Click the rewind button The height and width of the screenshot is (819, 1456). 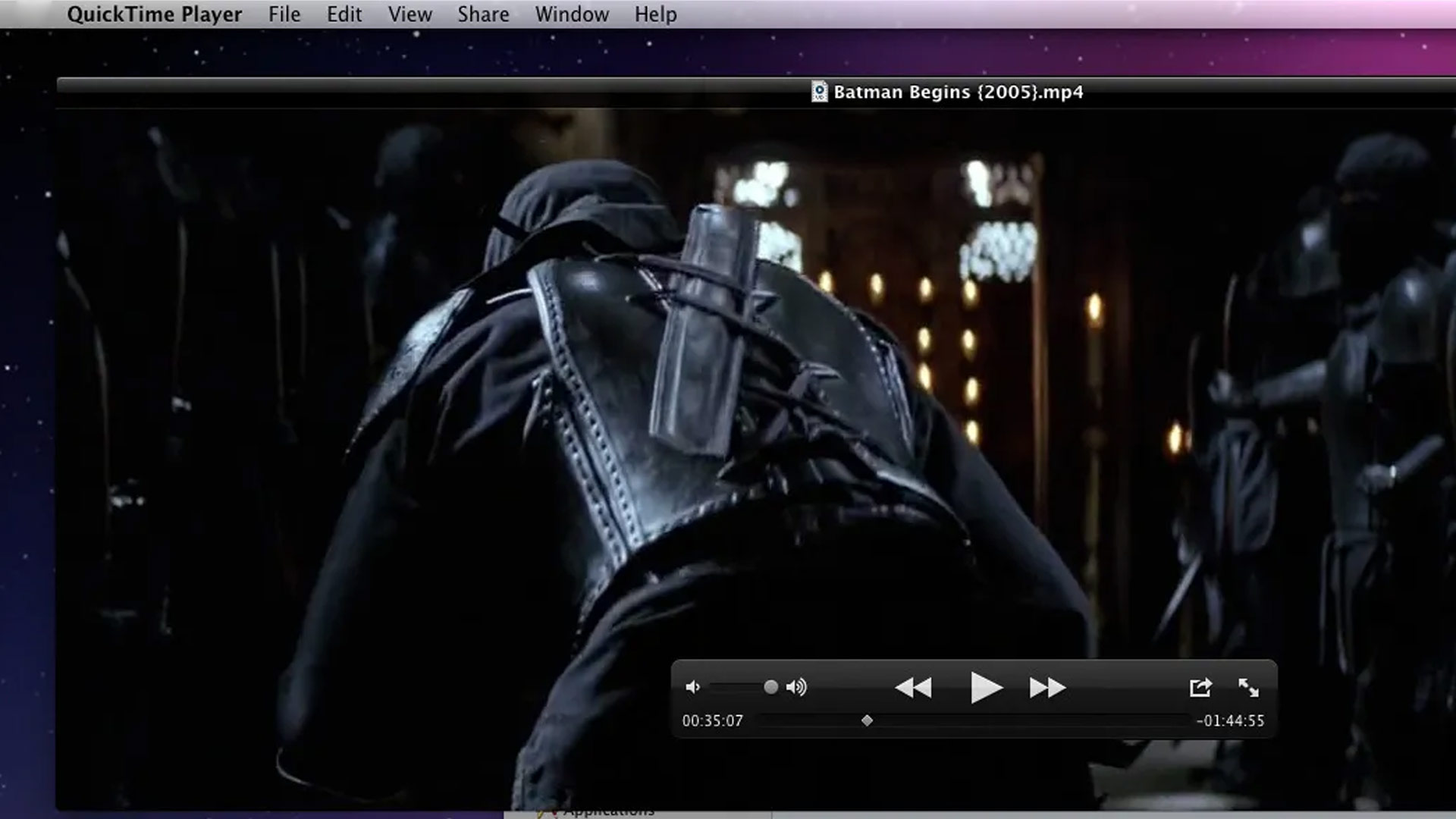[x=913, y=688]
